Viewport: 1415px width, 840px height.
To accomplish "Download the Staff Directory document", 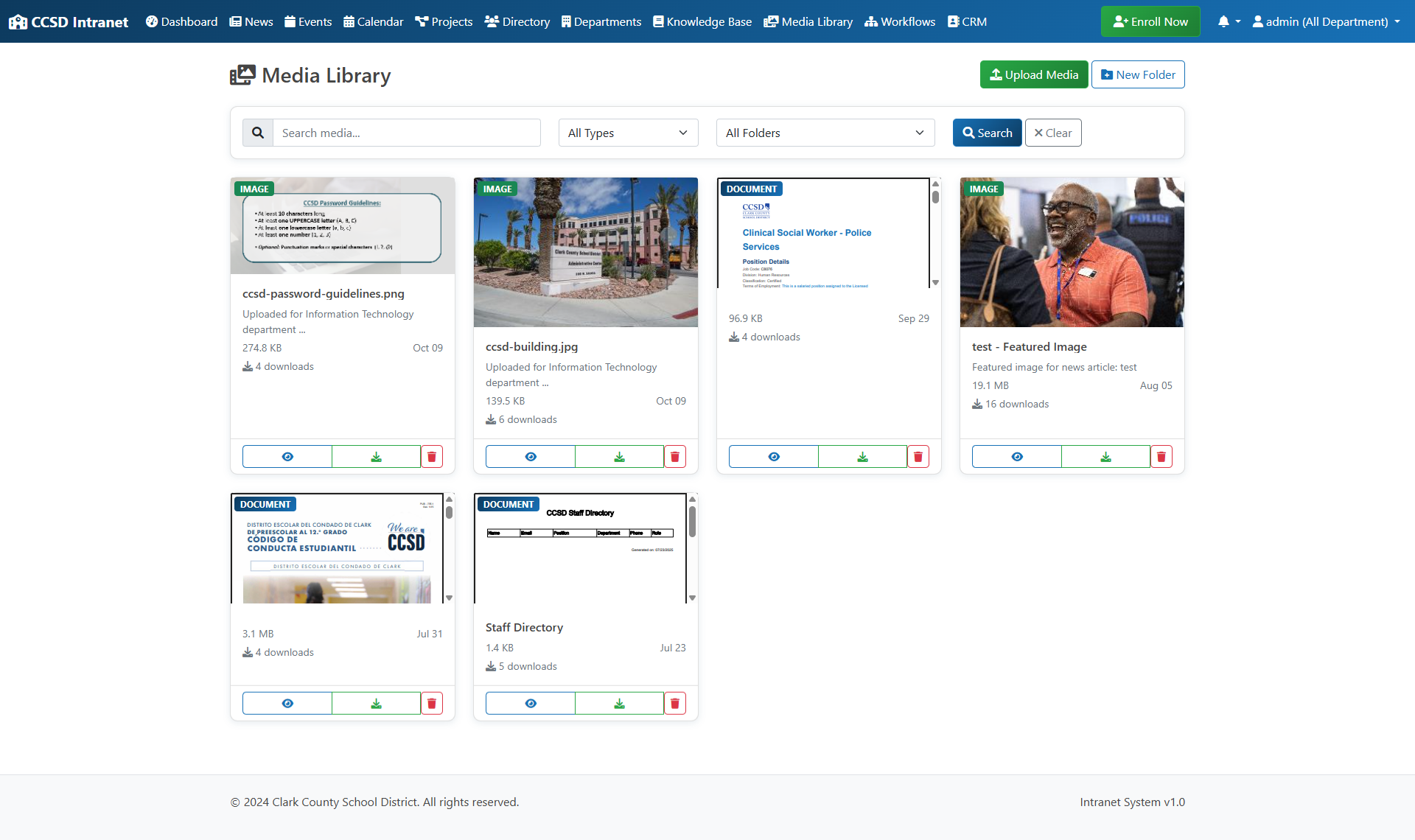I will 619,704.
